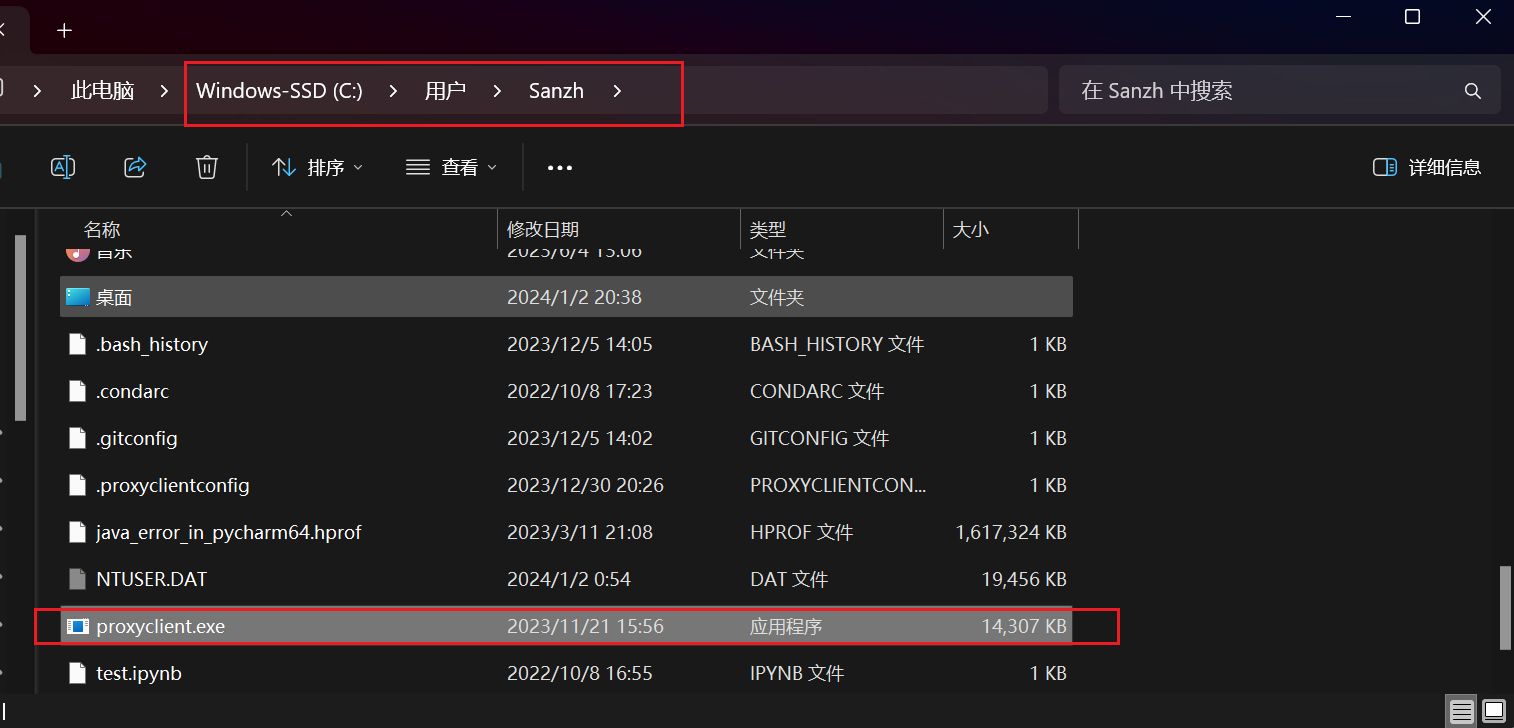Click the HPROF 文件 type cell
Viewport: 1514px width, 728px height.
[801, 532]
